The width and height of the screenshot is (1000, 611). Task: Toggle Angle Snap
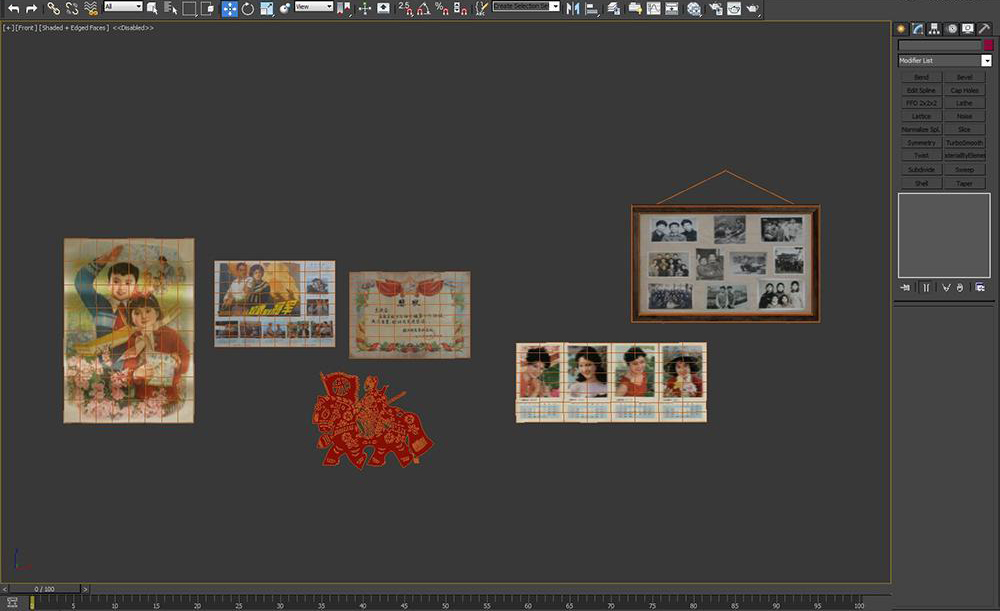click(423, 8)
